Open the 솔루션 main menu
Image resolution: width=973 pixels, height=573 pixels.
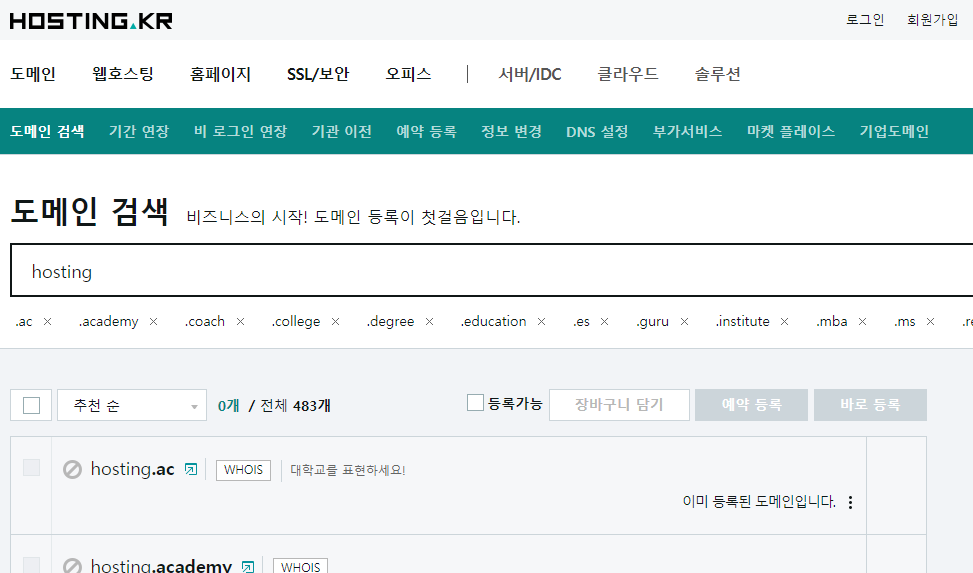[717, 74]
